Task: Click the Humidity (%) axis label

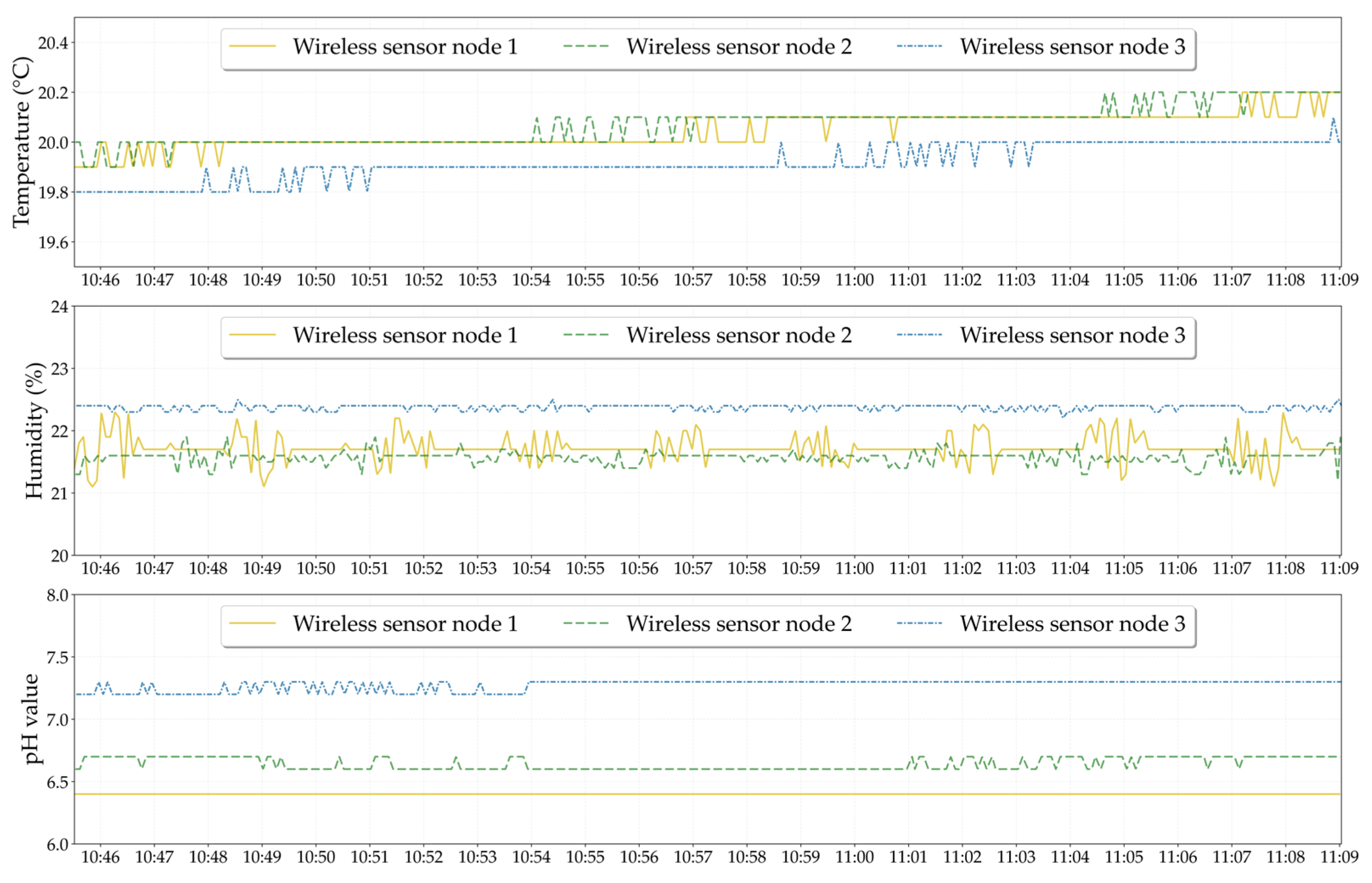Action: [x=34, y=431]
